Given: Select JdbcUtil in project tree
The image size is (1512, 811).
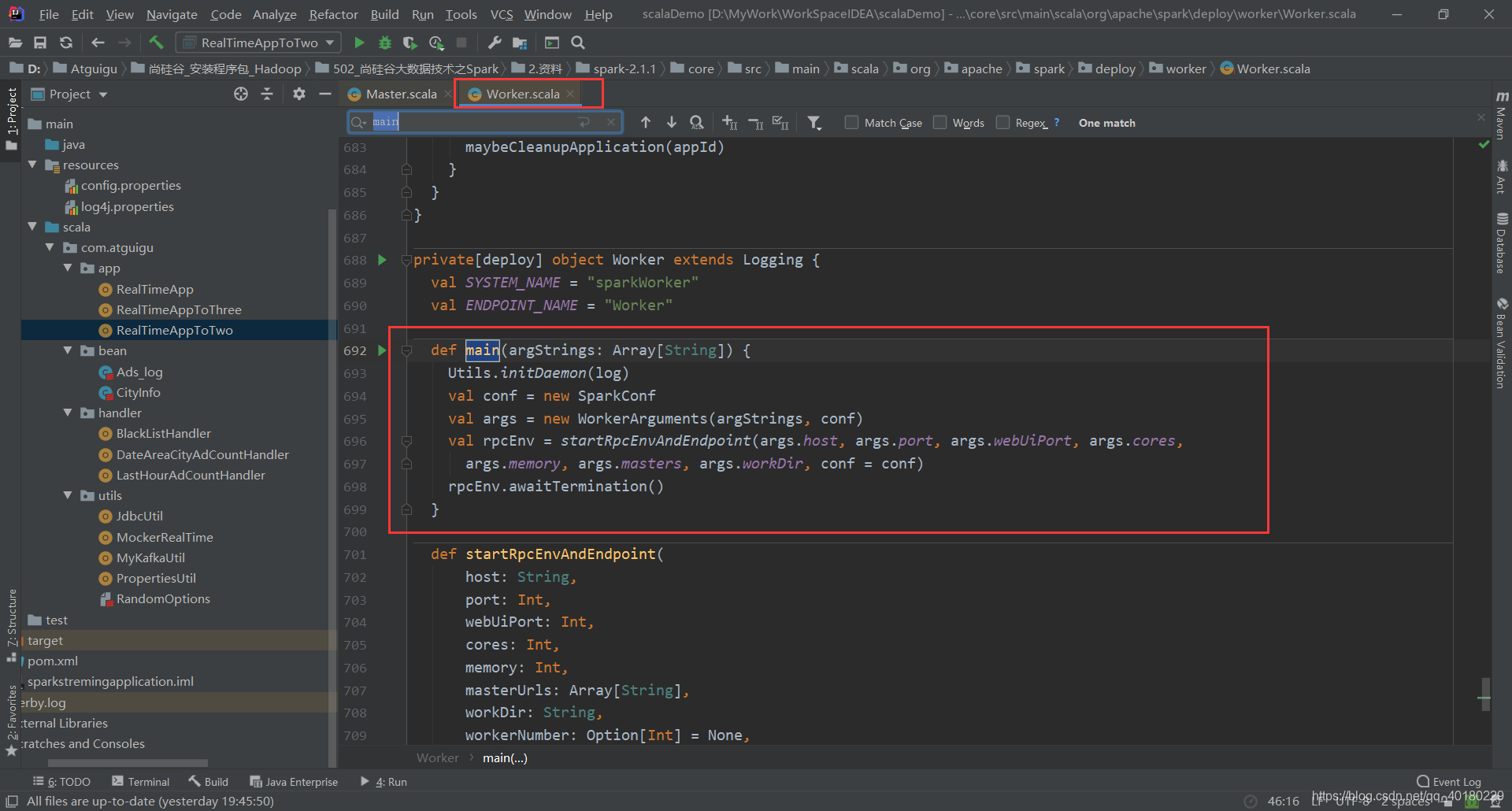Looking at the screenshot, I should 139,516.
